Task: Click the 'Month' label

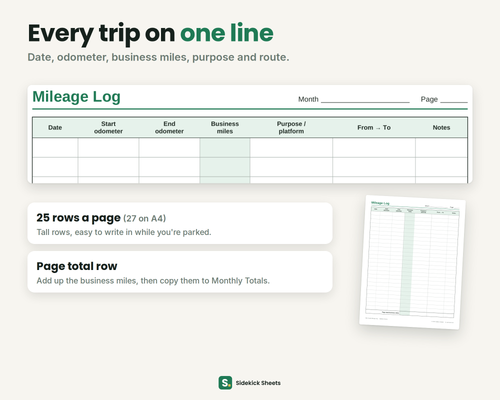Action: (x=308, y=99)
